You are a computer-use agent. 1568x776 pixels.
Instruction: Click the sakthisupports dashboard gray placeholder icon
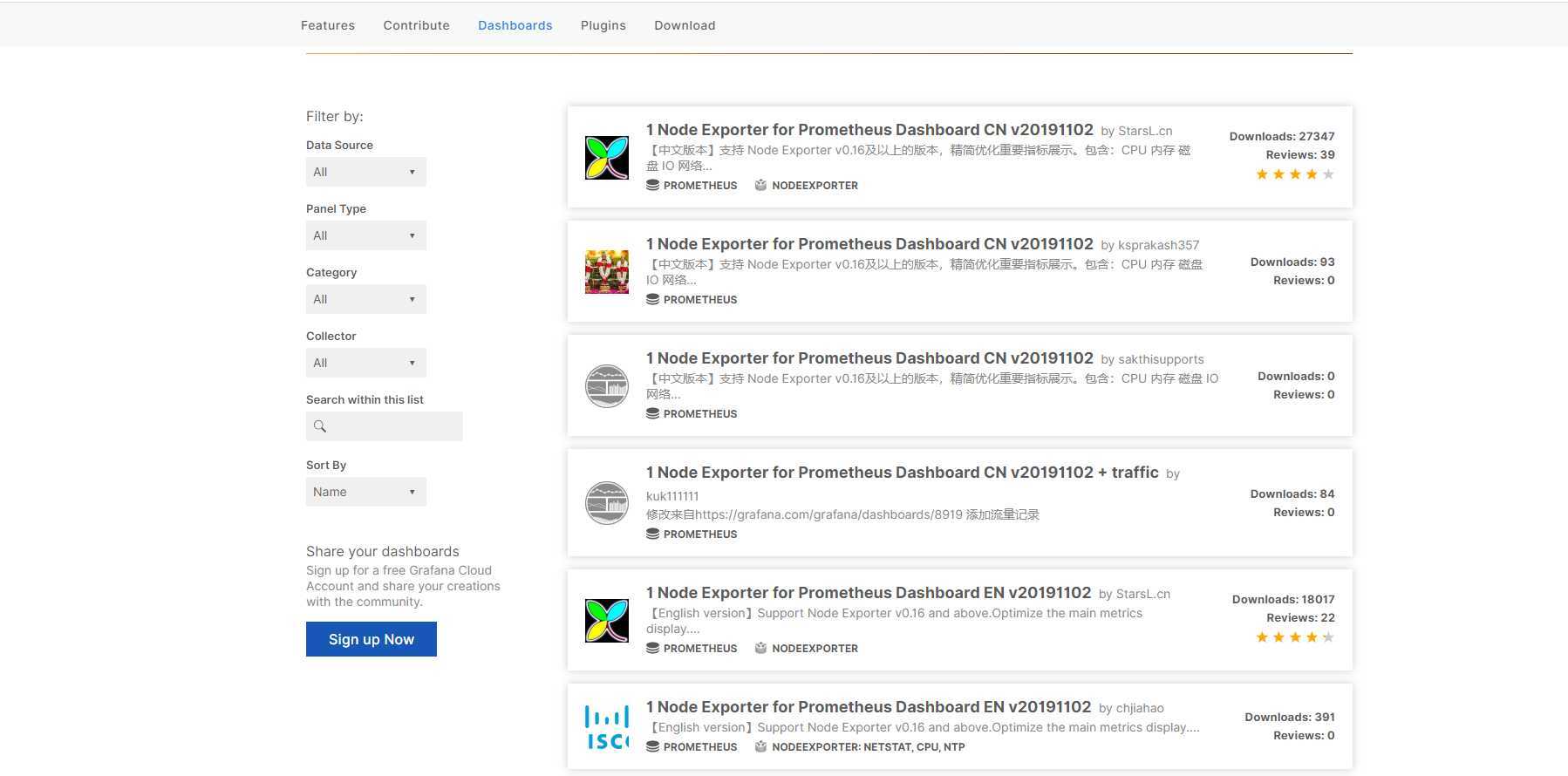coord(606,385)
